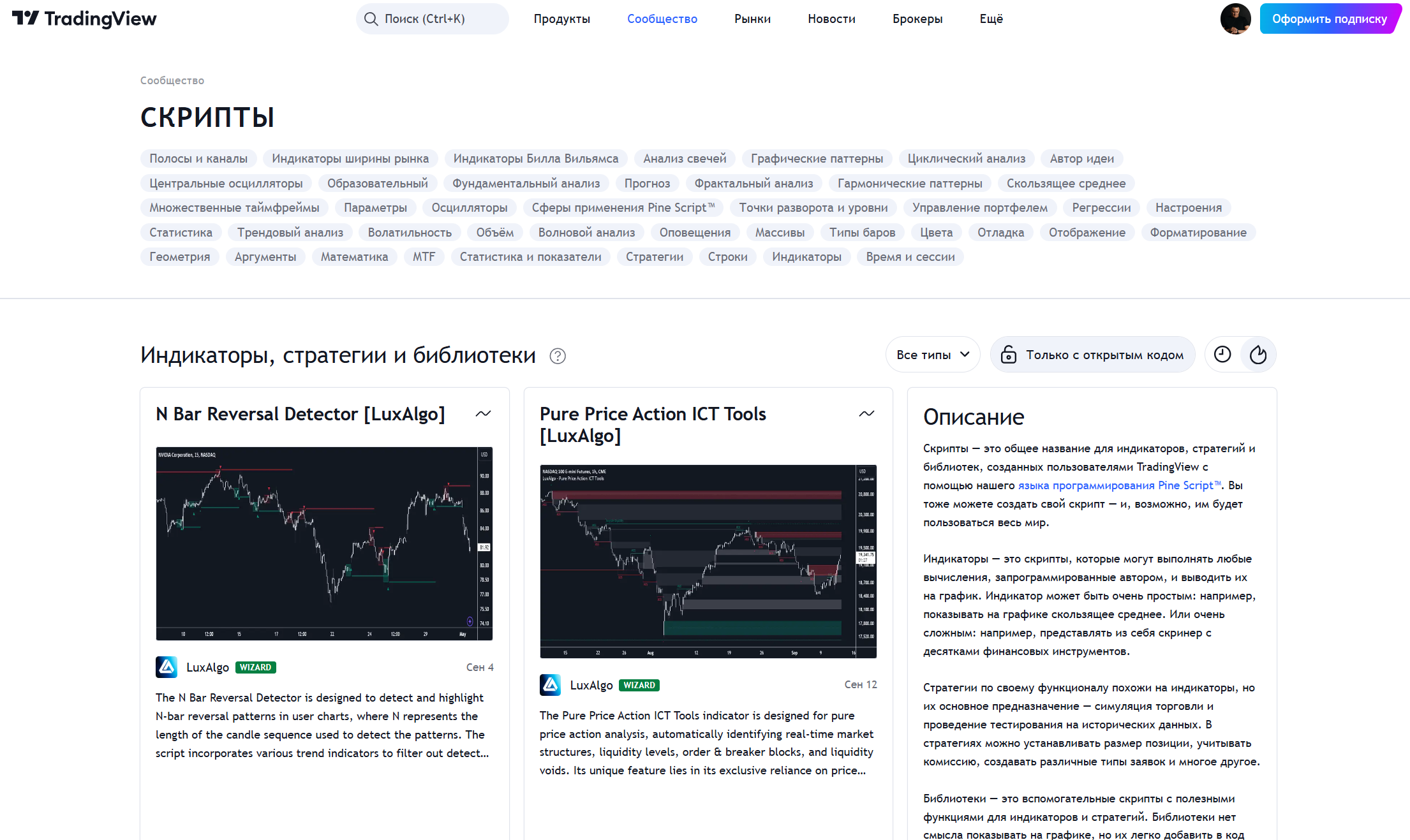
Task: Click WIZARD badge on Pure Price Action card
Action: [639, 685]
